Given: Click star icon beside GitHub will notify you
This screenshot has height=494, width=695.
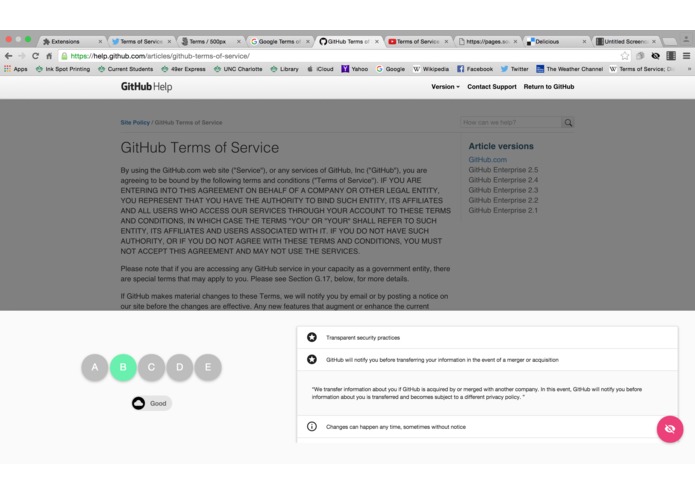Looking at the screenshot, I should click(x=312, y=359).
